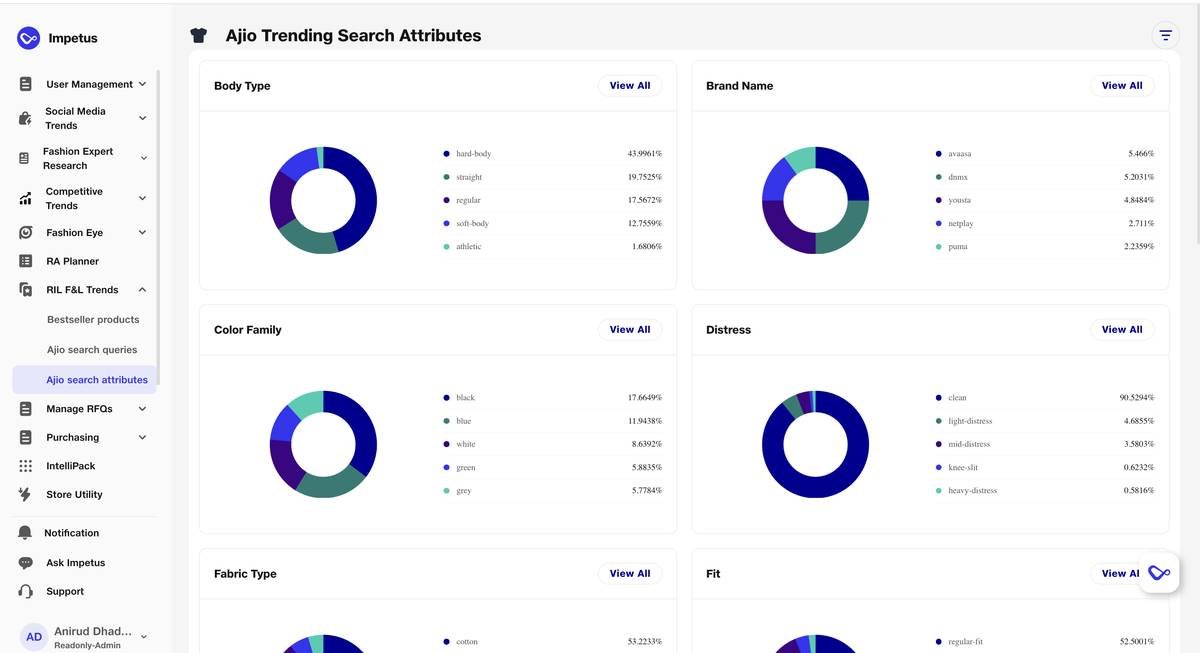Click the Notification bell icon
This screenshot has height=653, width=1200.
(25, 533)
